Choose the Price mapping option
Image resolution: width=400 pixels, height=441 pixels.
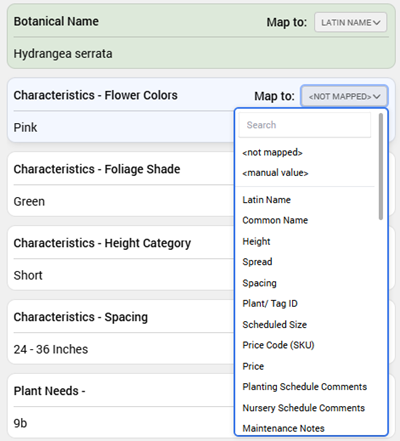[x=253, y=366]
